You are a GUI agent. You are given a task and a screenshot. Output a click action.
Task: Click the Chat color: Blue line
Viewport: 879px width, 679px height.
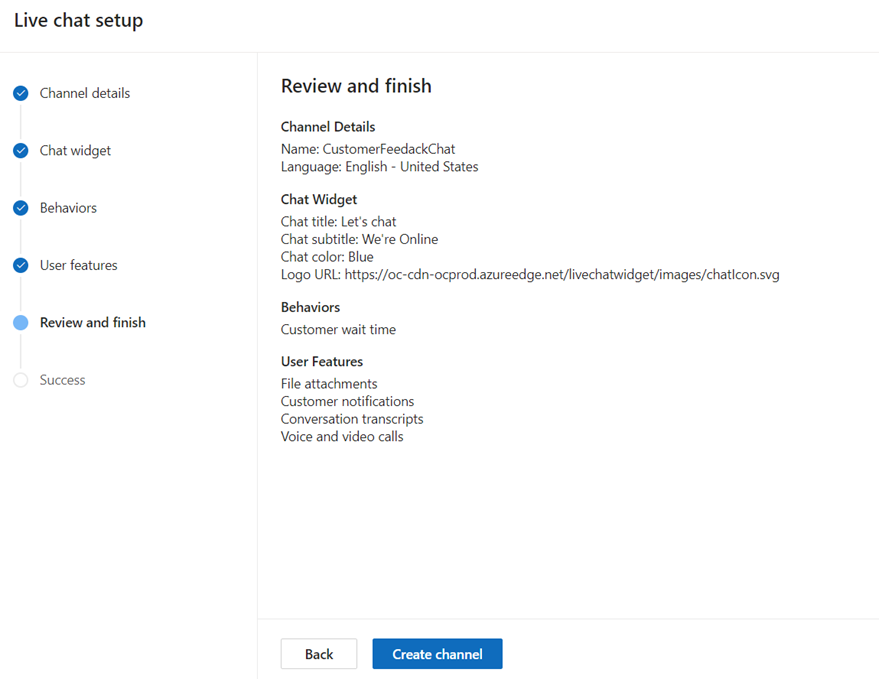[x=327, y=257]
